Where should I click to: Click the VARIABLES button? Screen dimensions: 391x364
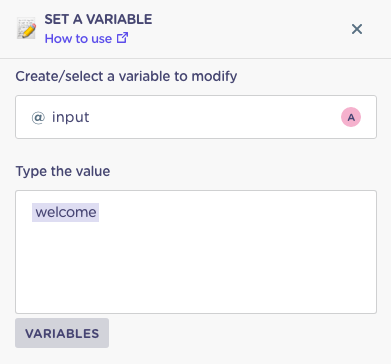pos(62,333)
